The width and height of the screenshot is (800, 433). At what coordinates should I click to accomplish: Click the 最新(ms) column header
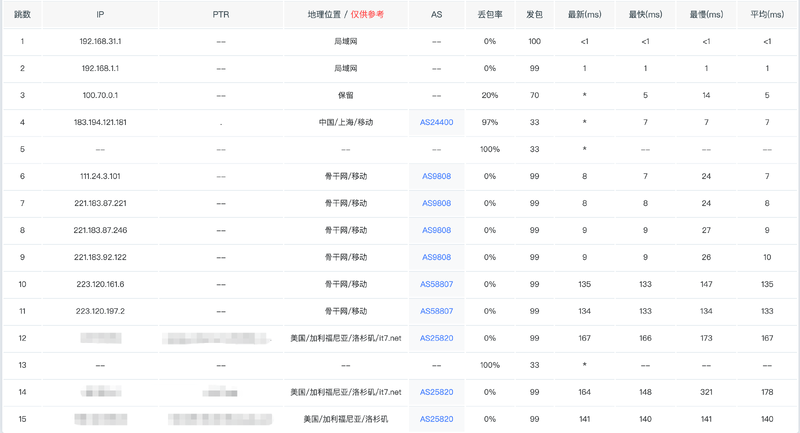(x=585, y=15)
